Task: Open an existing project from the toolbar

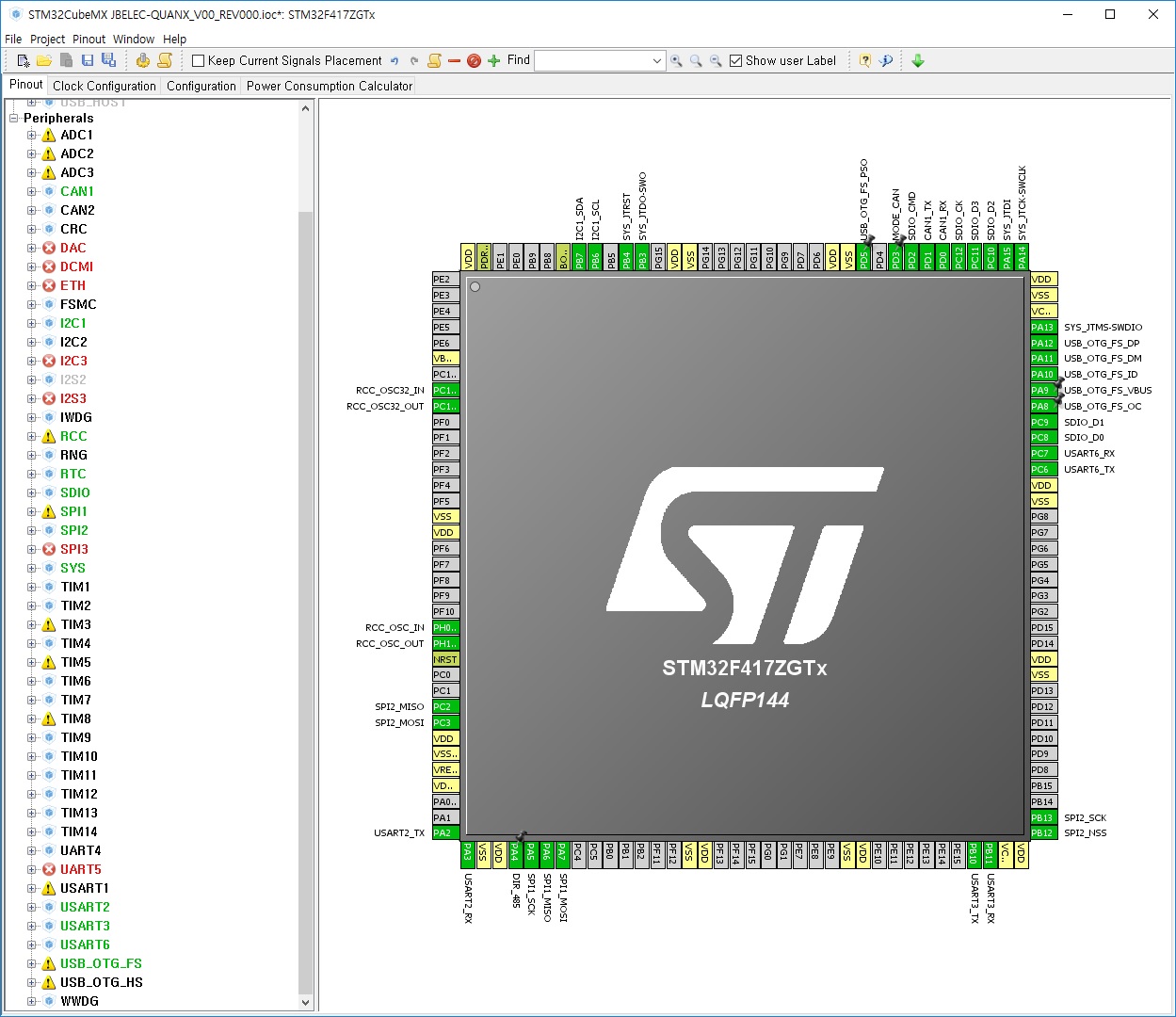Action: click(x=43, y=60)
